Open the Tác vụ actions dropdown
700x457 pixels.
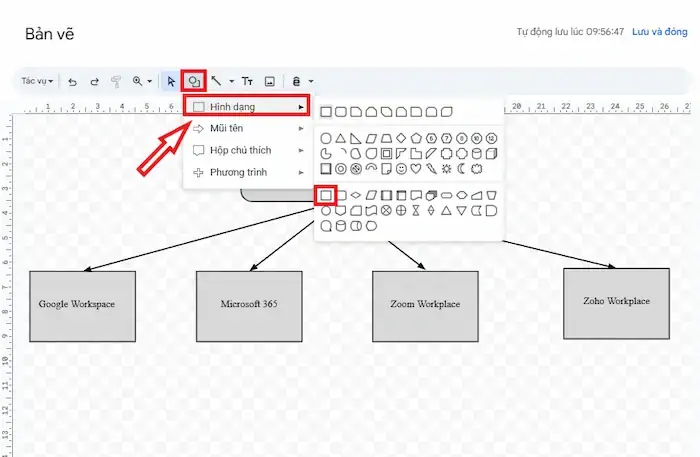(37, 81)
